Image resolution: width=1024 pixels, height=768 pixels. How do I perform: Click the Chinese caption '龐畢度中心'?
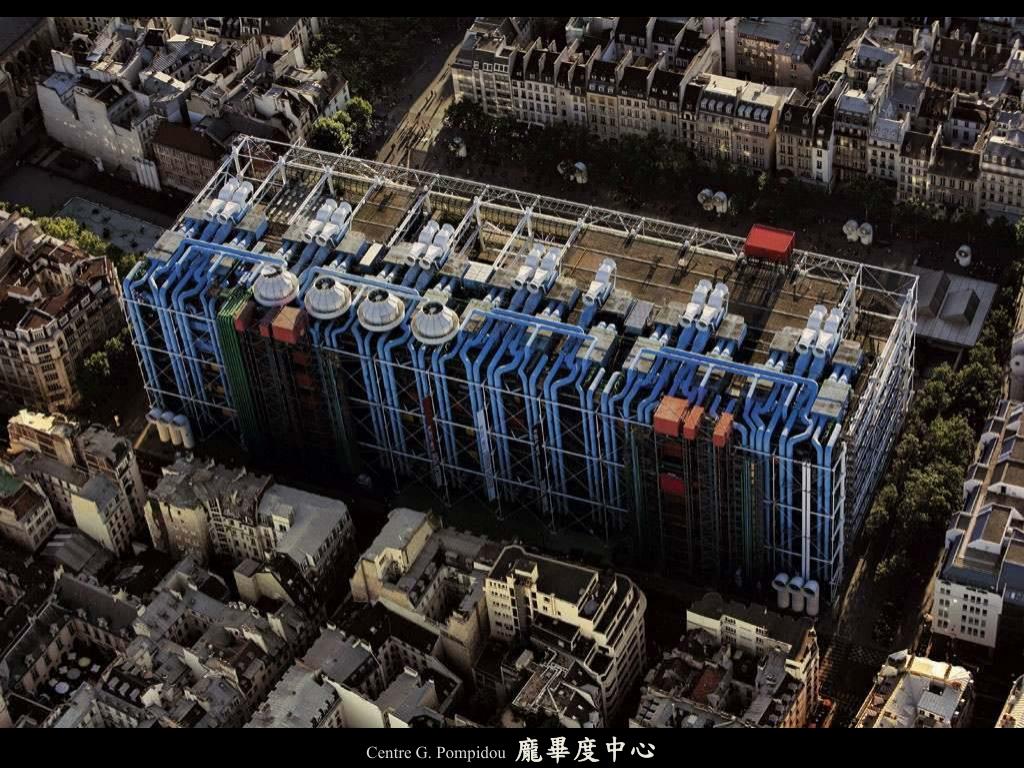click(584, 750)
